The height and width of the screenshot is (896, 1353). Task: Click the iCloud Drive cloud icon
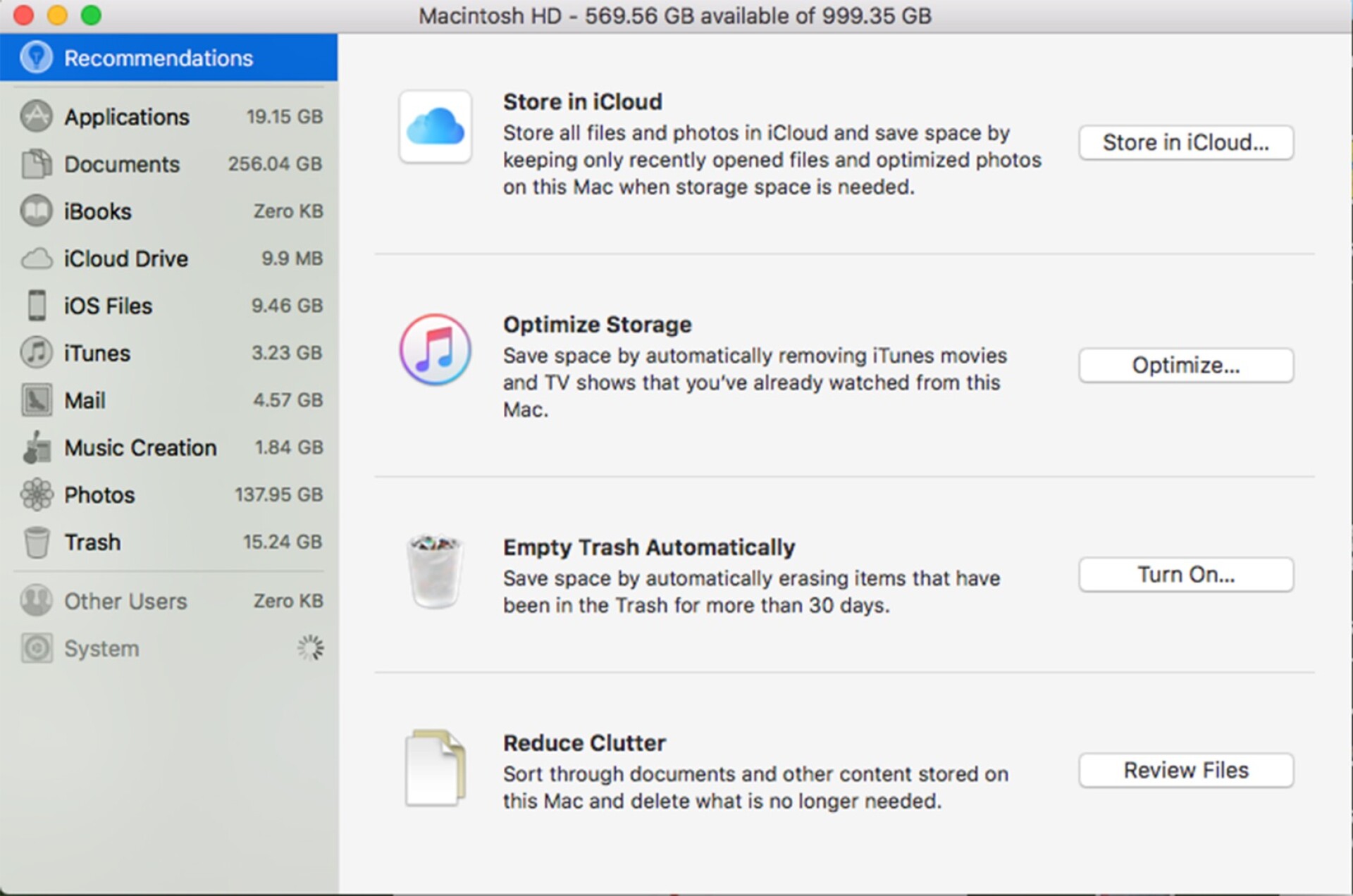(x=35, y=258)
